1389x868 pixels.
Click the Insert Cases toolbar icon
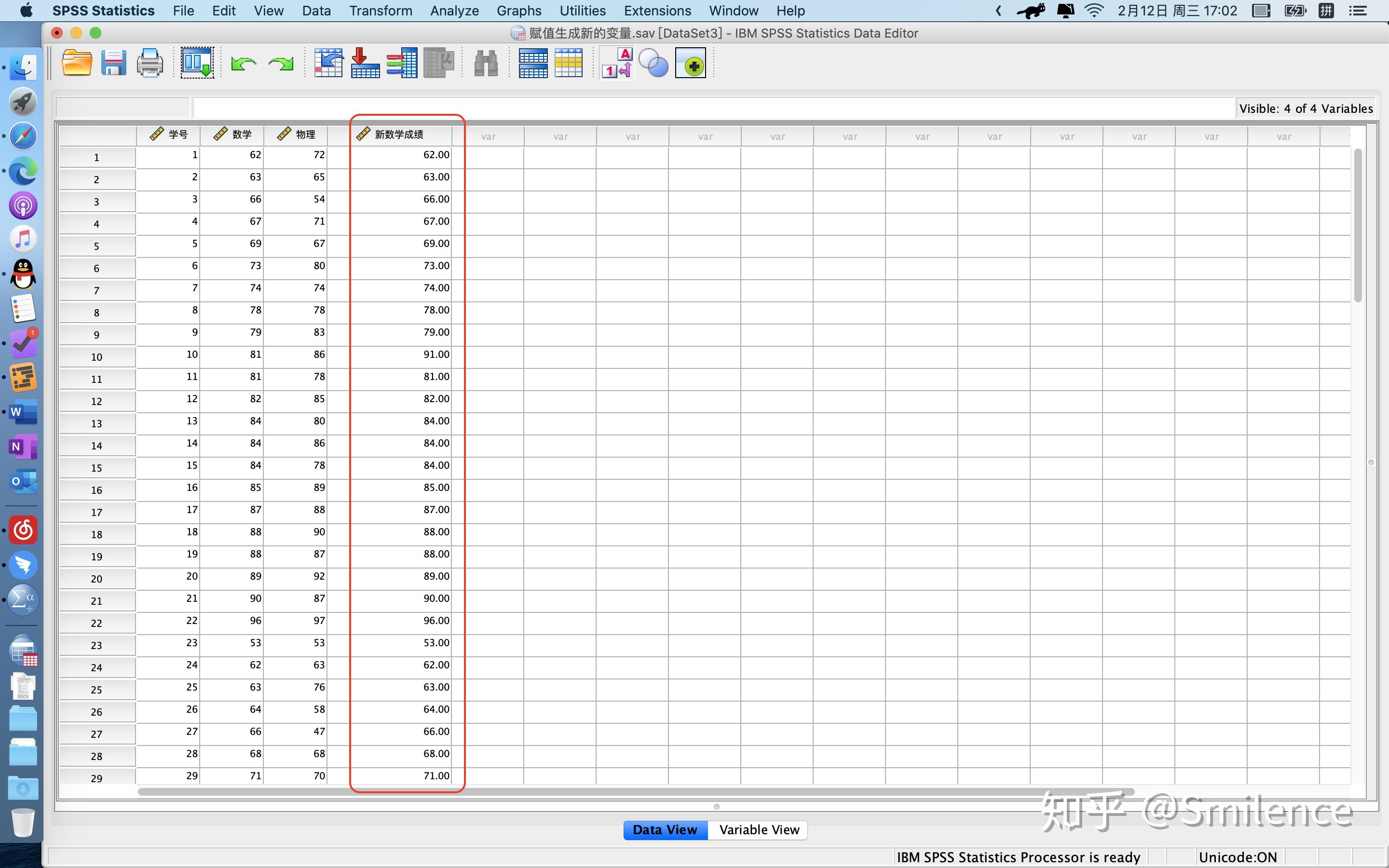(x=532, y=63)
